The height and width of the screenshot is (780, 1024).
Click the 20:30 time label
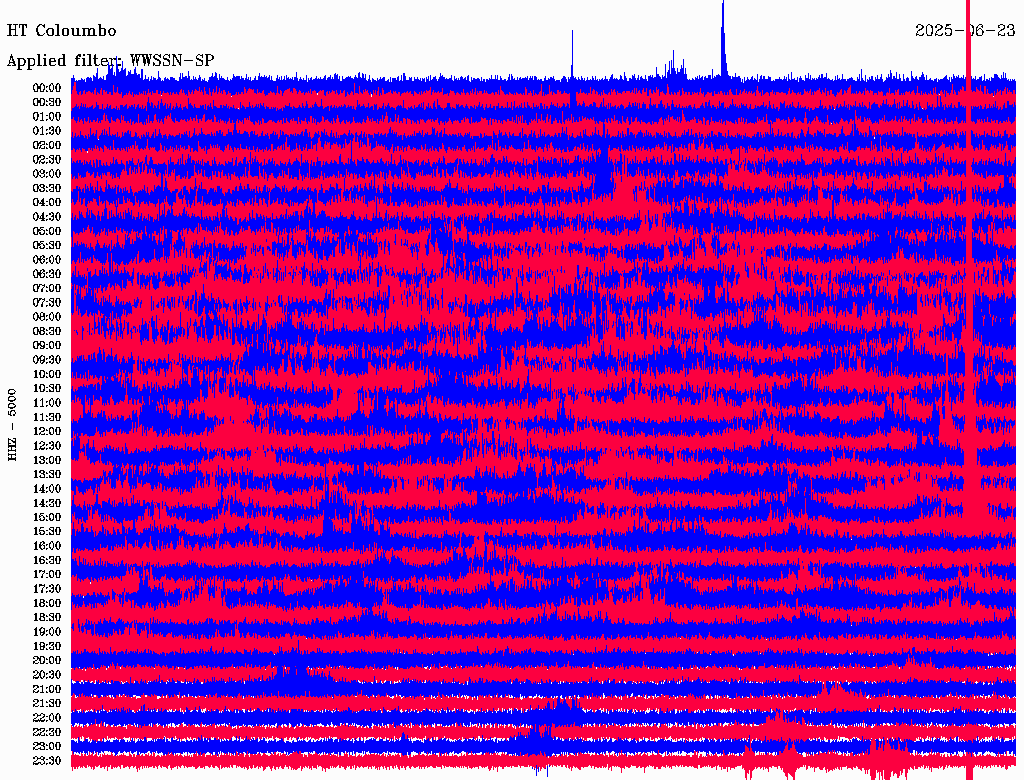pyautogui.click(x=47, y=675)
